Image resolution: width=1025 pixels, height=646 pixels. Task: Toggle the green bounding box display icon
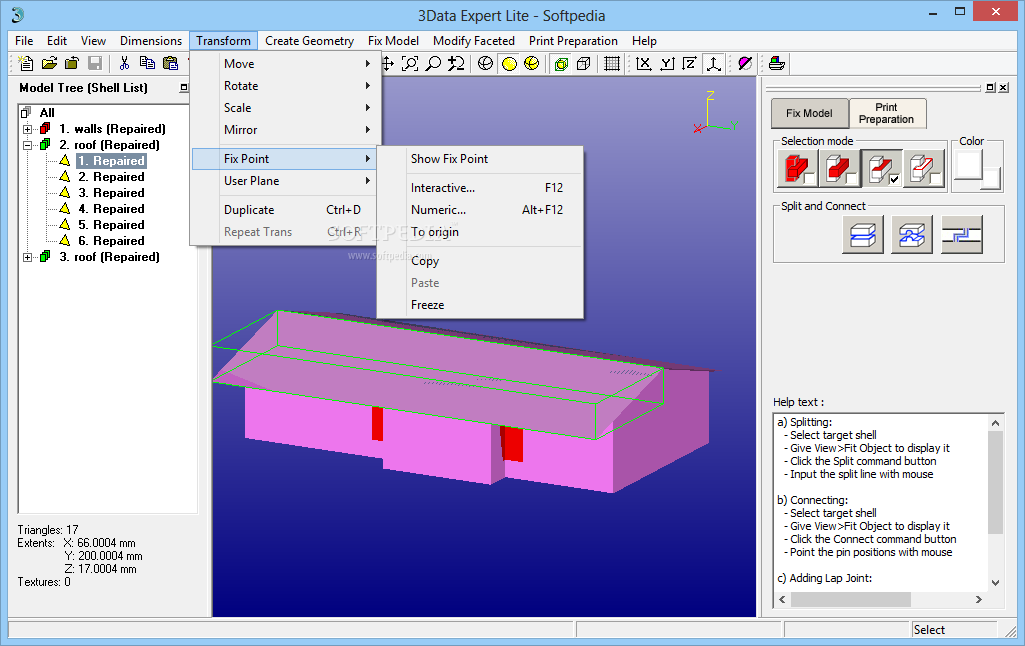[x=561, y=63]
